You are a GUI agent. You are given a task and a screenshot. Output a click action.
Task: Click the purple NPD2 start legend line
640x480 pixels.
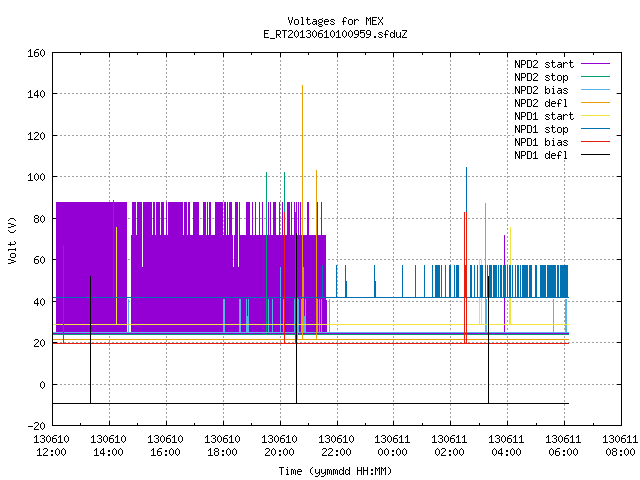point(596,64)
